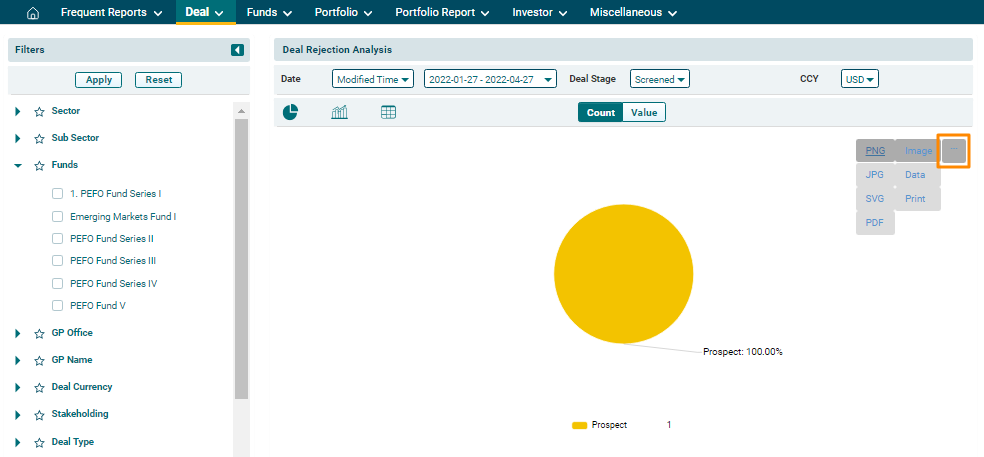Switch to bar chart view icon
This screenshot has height=457, width=984.
pyautogui.click(x=339, y=112)
